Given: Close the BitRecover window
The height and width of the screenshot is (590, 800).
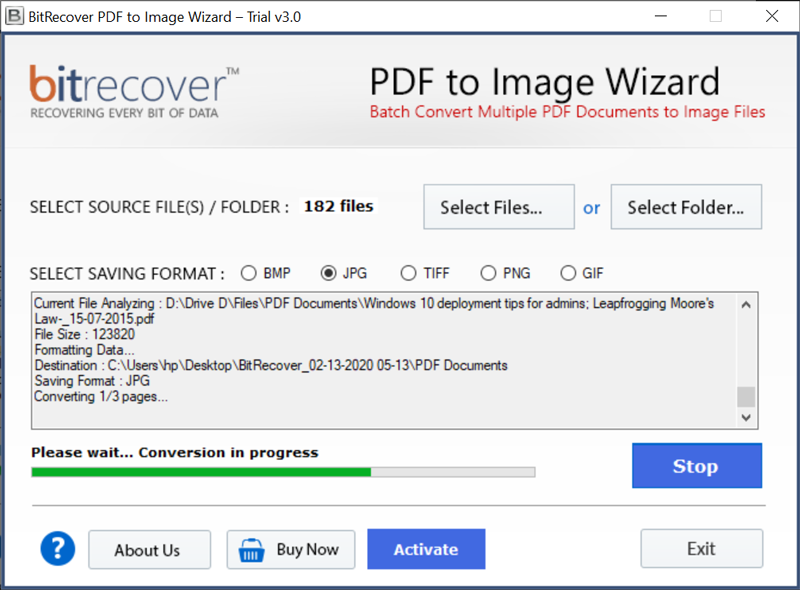Looking at the screenshot, I should coord(772,16).
